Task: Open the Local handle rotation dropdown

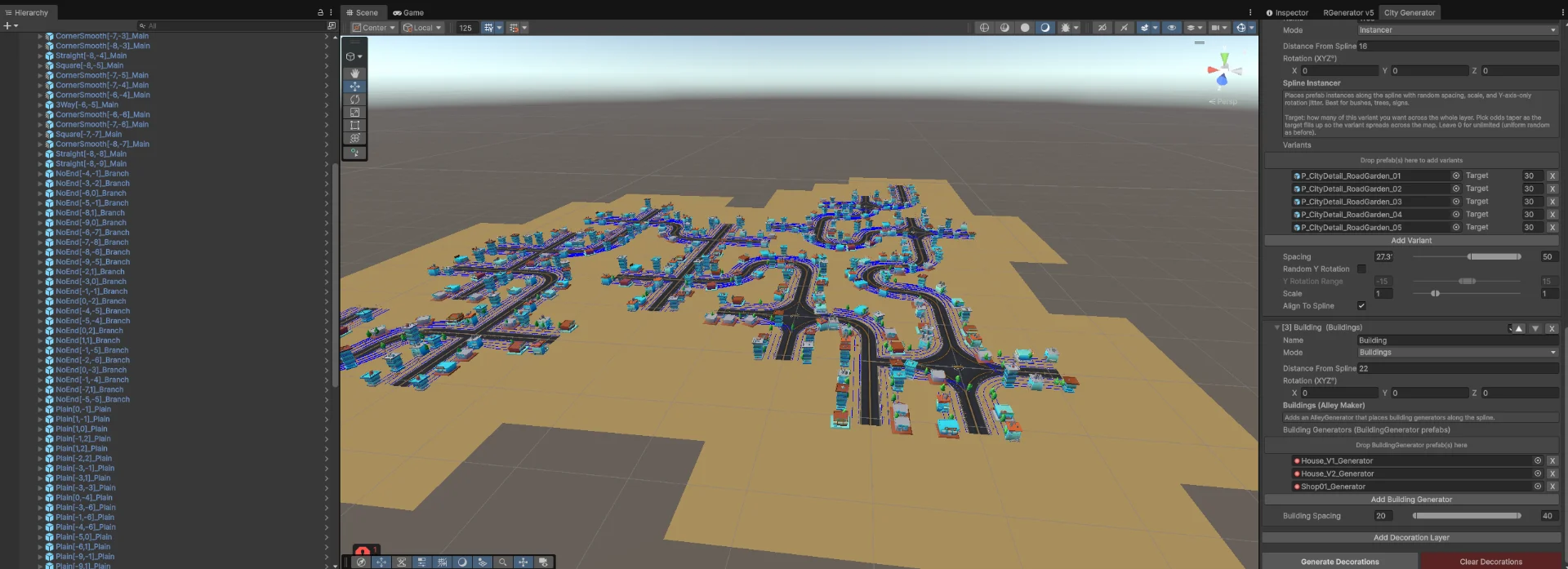Action: (422, 28)
